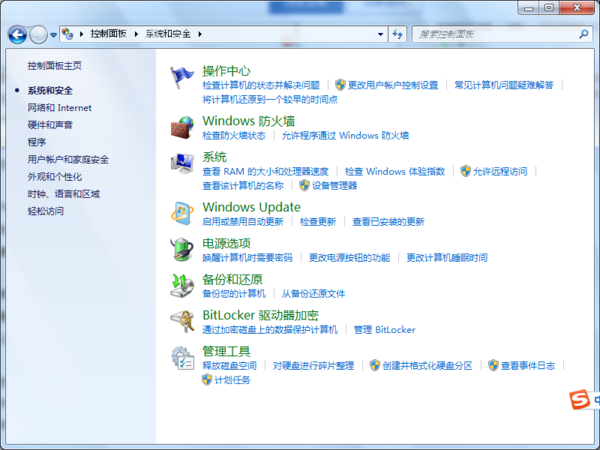Click the search magnifier icon
600x450 pixels.
click(584, 34)
